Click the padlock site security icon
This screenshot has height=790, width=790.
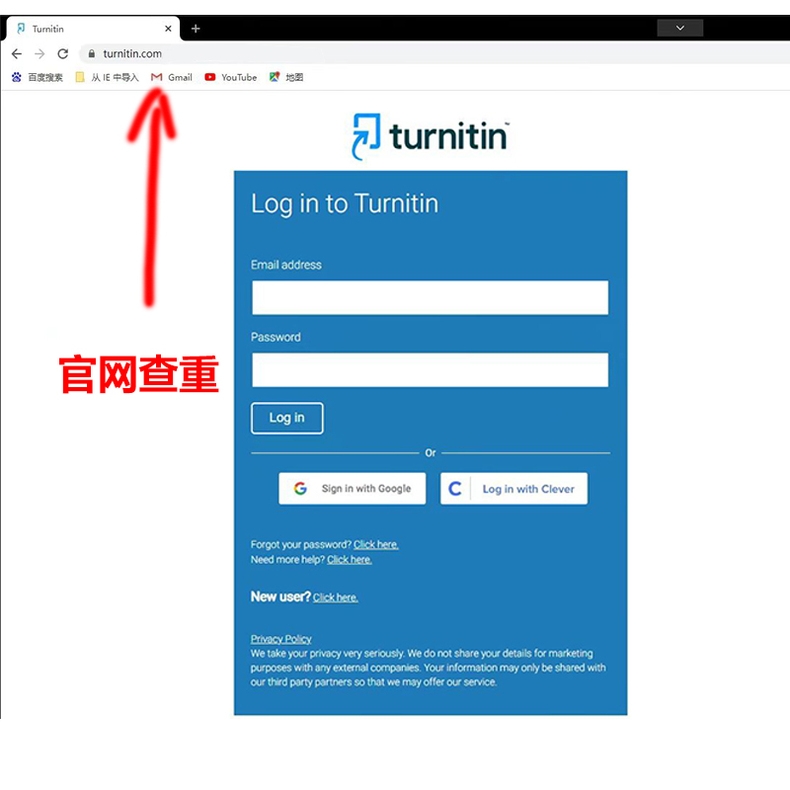[91, 53]
